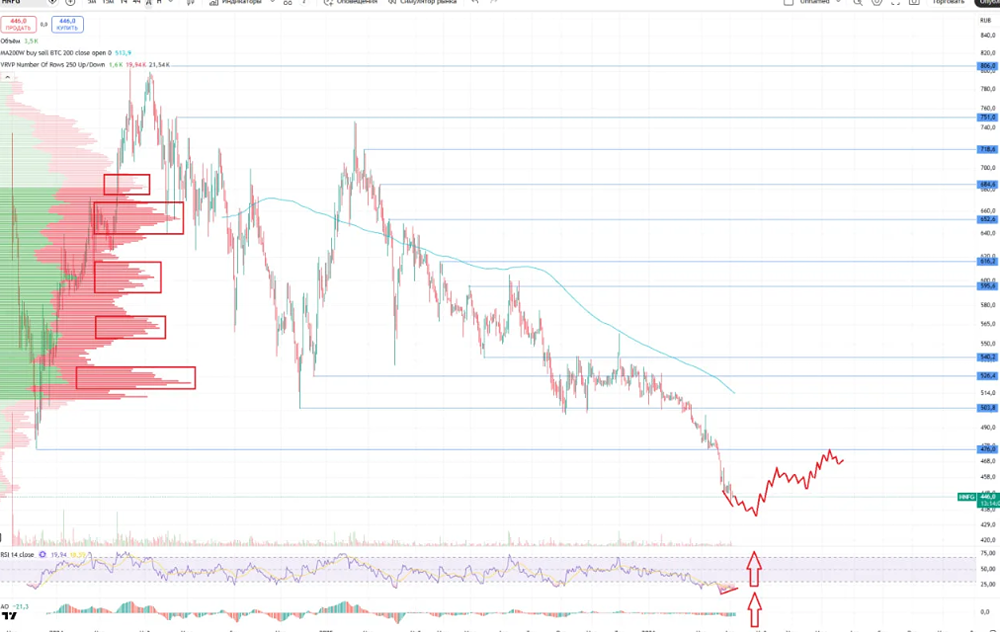Open the Оповещения alerts button
Screen dimensions: 1000x632
[x=350, y=3]
